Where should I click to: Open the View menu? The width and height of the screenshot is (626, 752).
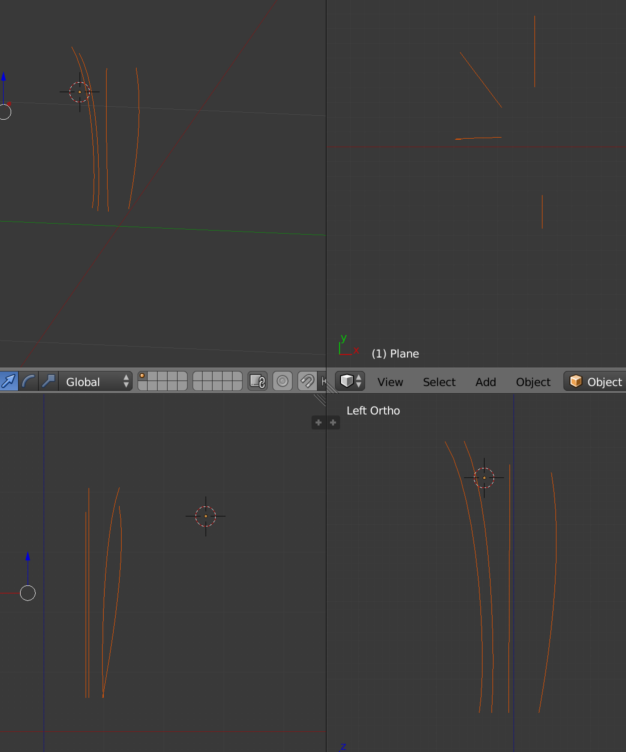tap(390, 381)
